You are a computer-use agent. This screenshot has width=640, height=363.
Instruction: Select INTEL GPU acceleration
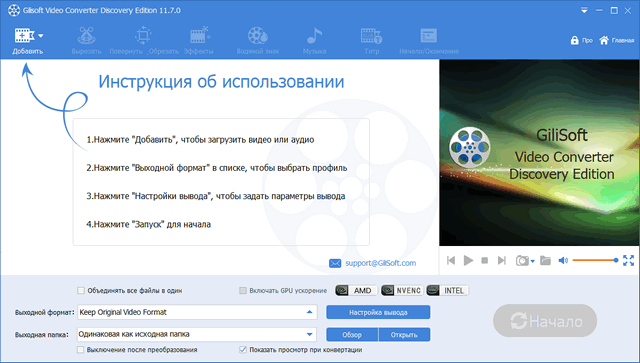pyautogui.click(x=448, y=290)
